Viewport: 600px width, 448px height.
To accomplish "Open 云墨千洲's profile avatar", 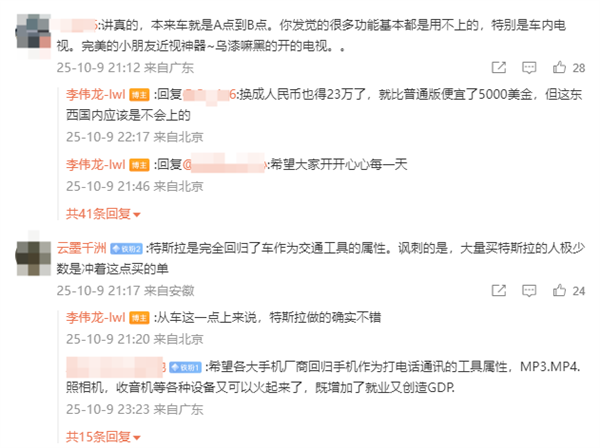I will [x=34, y=254].
